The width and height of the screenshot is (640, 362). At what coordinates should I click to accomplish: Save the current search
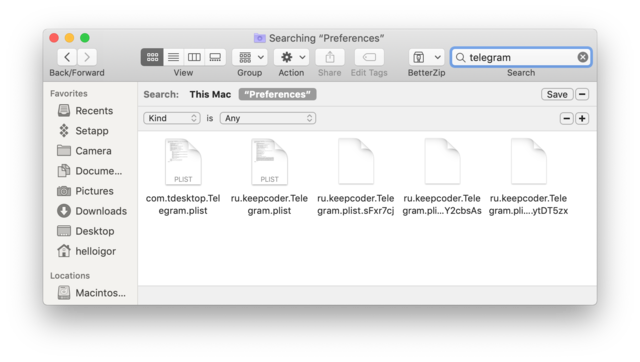557,94
